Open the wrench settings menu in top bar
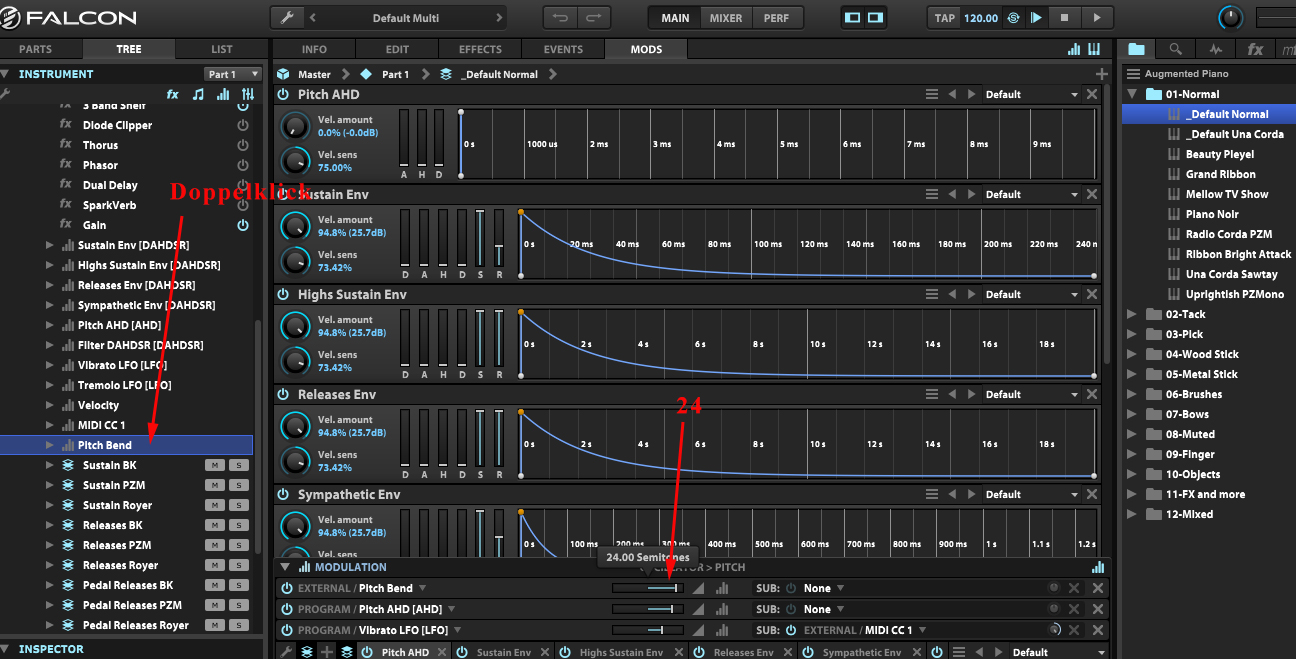The image size is (1296, 659). pos(288,18)
